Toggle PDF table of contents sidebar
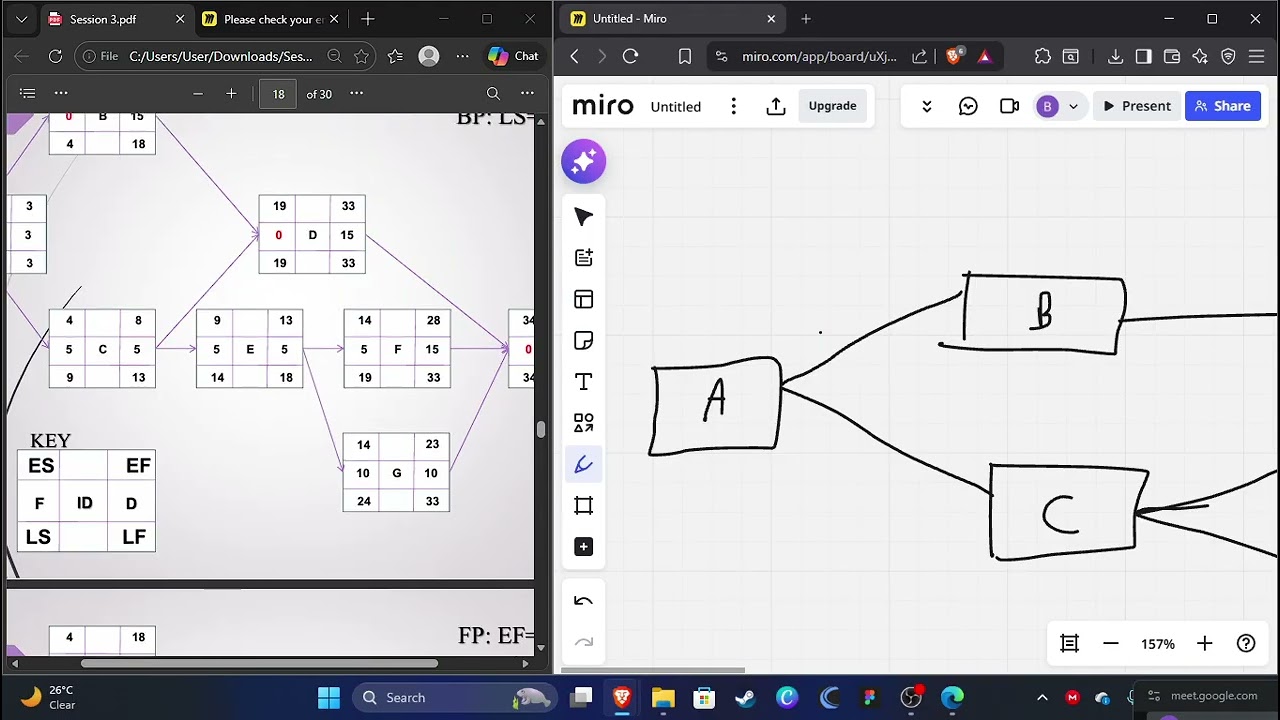Viewport: 1280px width, 720px height. [28, 94]
